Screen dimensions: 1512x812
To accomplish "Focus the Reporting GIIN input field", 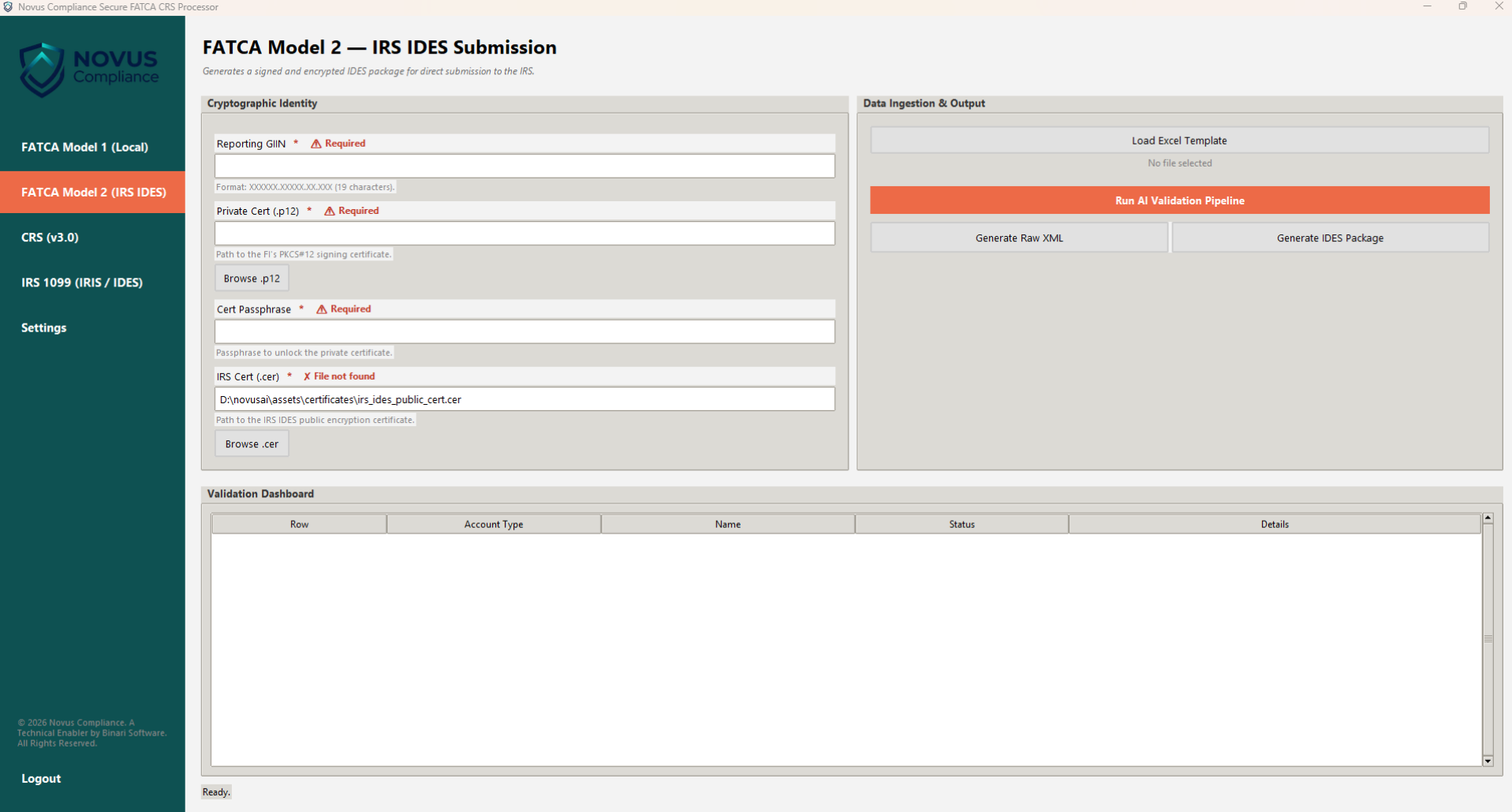I will [525, 166].
